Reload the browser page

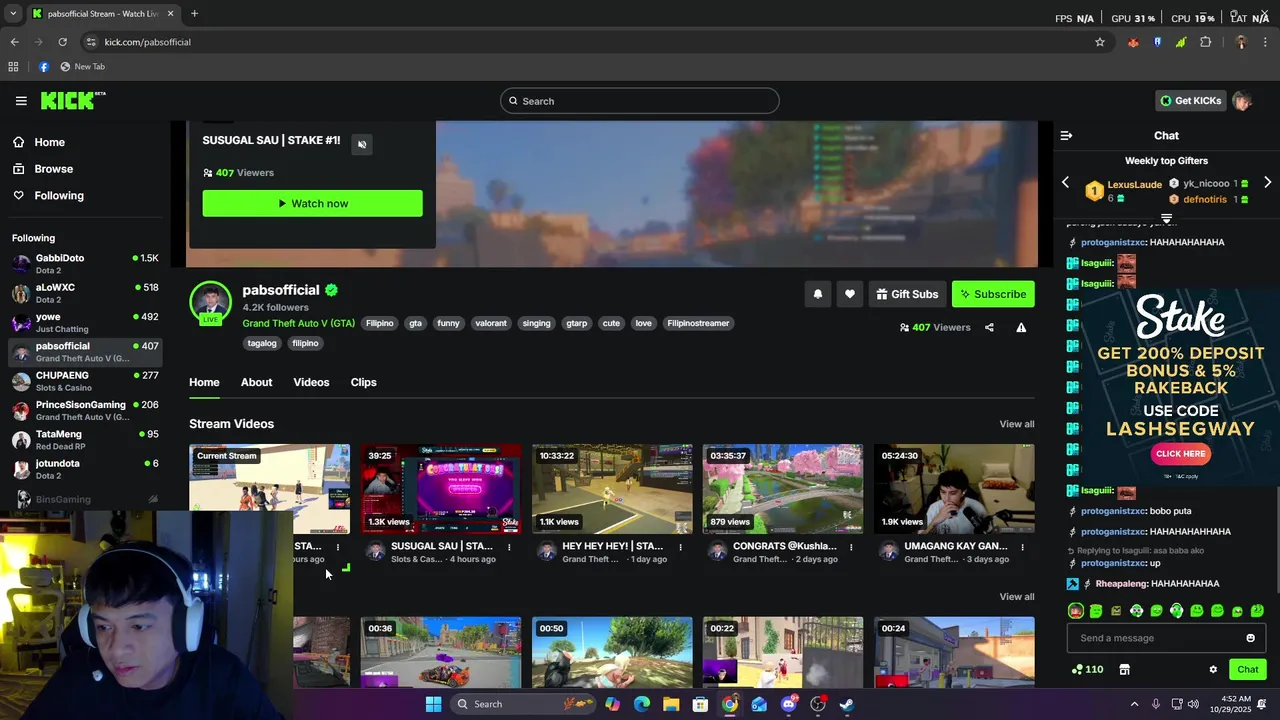(x=62, y=42)
